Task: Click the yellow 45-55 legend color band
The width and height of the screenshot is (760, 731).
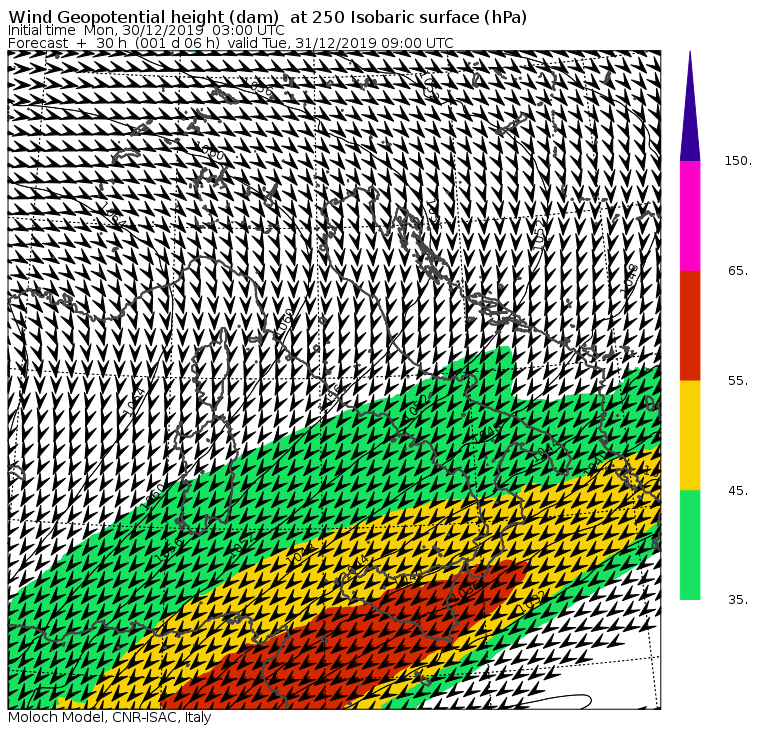Action: tap(690, 435)
